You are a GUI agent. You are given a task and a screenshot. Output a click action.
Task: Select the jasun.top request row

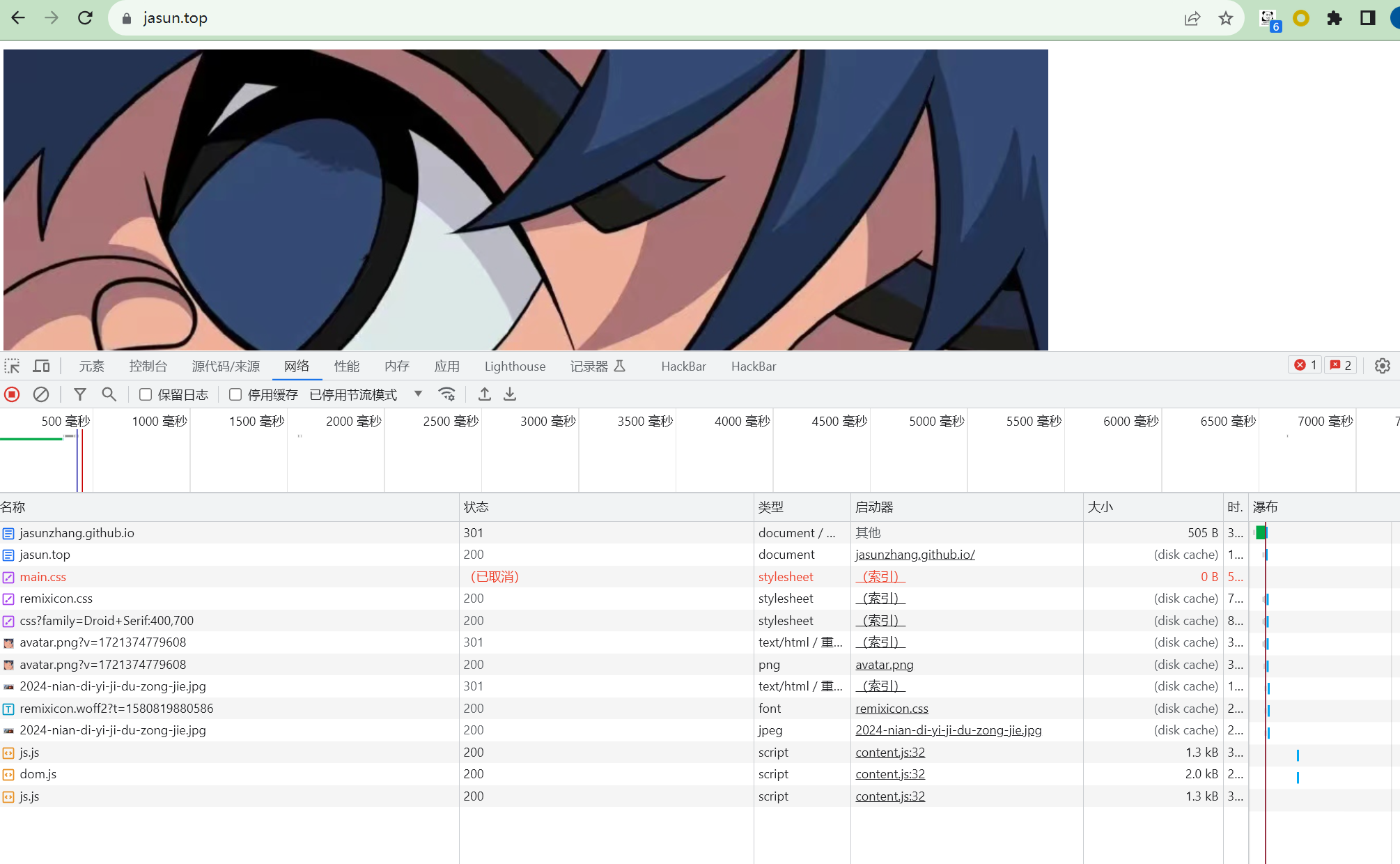click(699, 555)
